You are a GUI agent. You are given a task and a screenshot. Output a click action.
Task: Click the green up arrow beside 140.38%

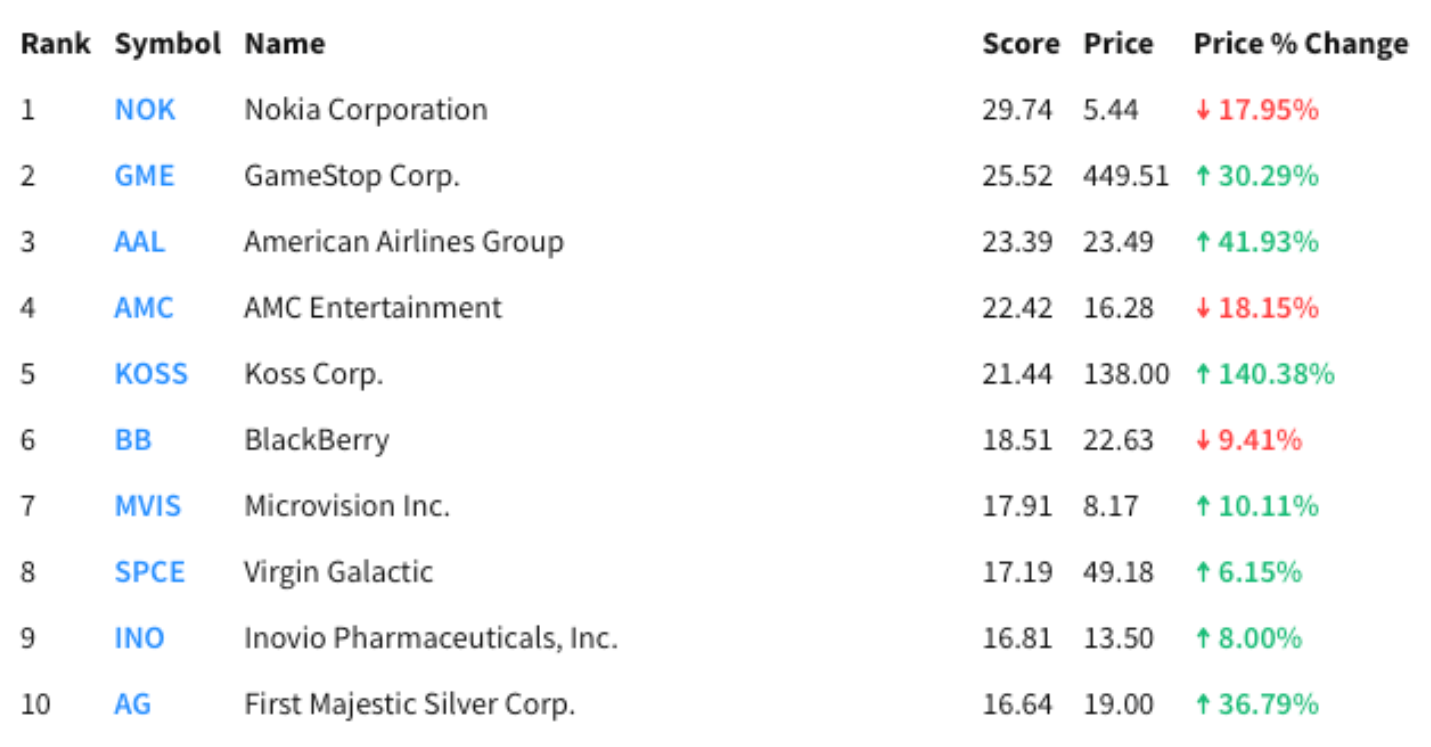click(x=1202, y=375)
